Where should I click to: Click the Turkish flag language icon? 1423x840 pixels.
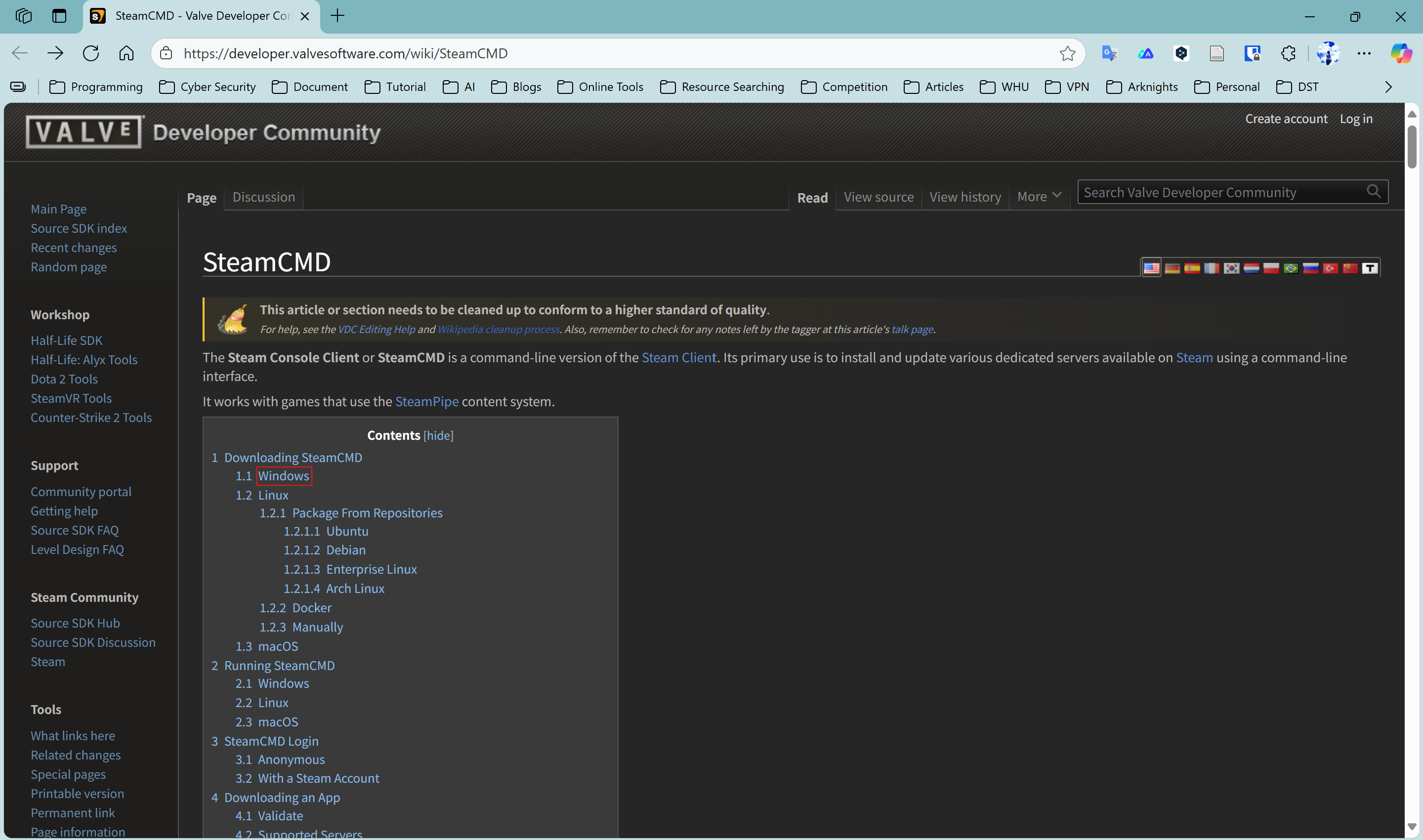1330,268
